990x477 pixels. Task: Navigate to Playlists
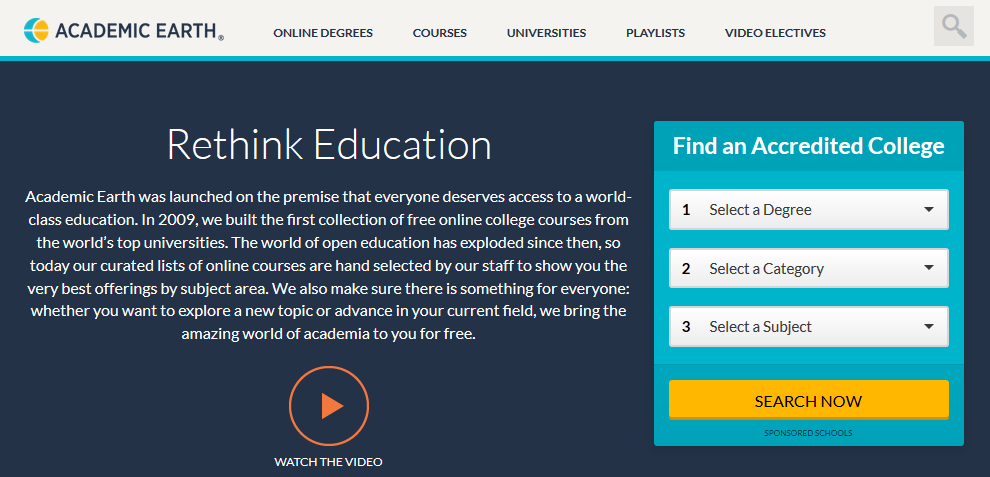click(x=655, y=33)
